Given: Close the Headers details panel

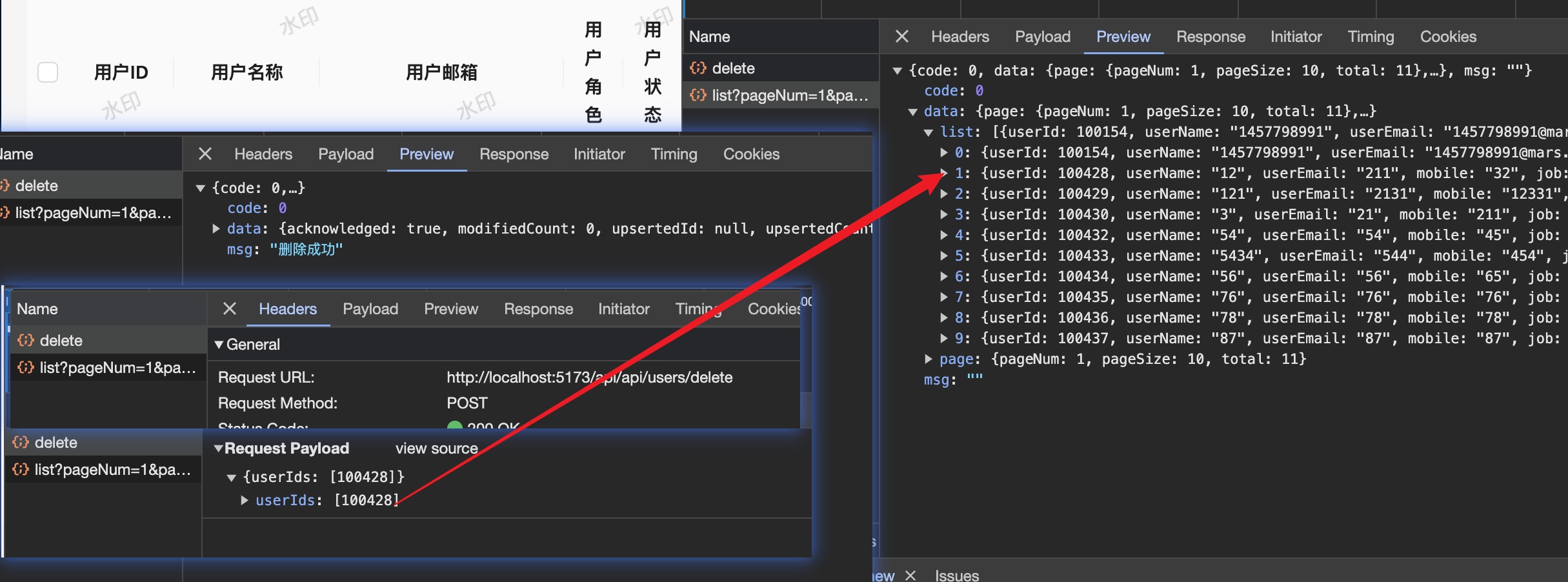Looking at the screenshot, I should 229,308.
